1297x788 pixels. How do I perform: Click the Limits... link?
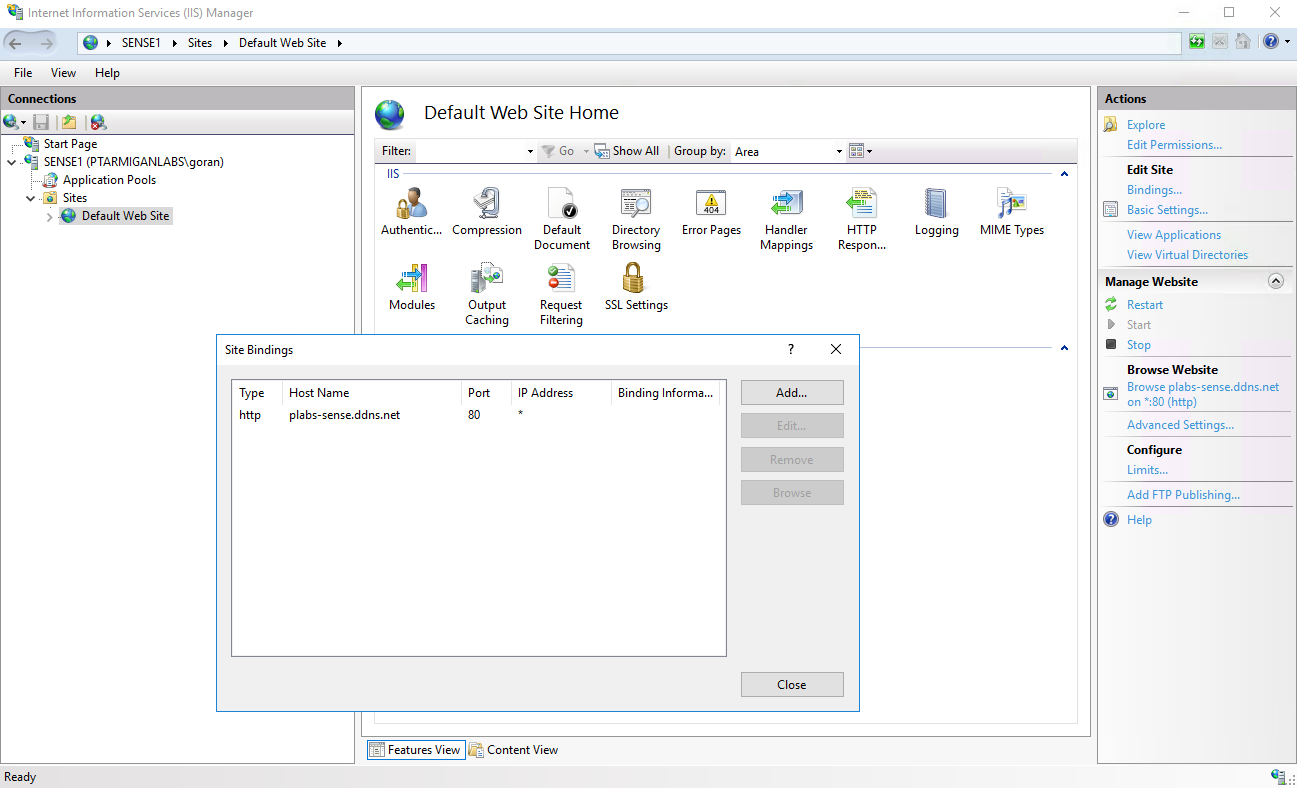pos(1147,470)
